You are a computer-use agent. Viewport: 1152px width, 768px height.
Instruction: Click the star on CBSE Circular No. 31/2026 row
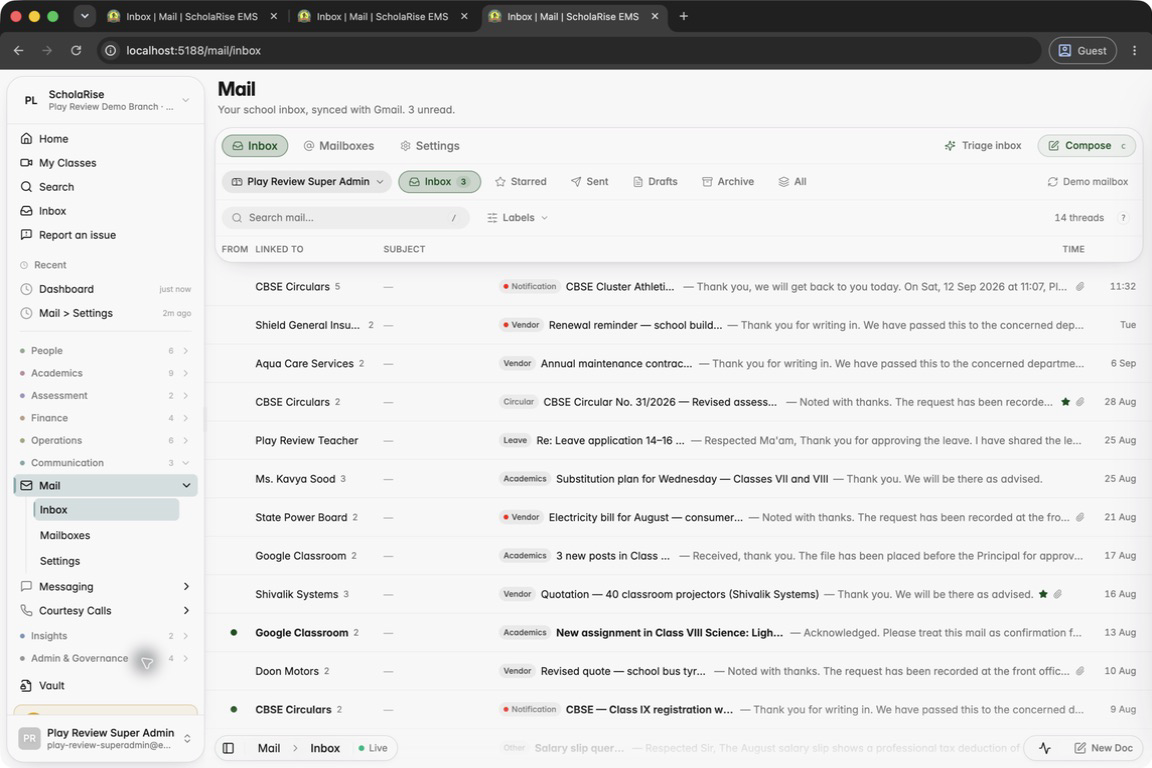click(1065, 402)
